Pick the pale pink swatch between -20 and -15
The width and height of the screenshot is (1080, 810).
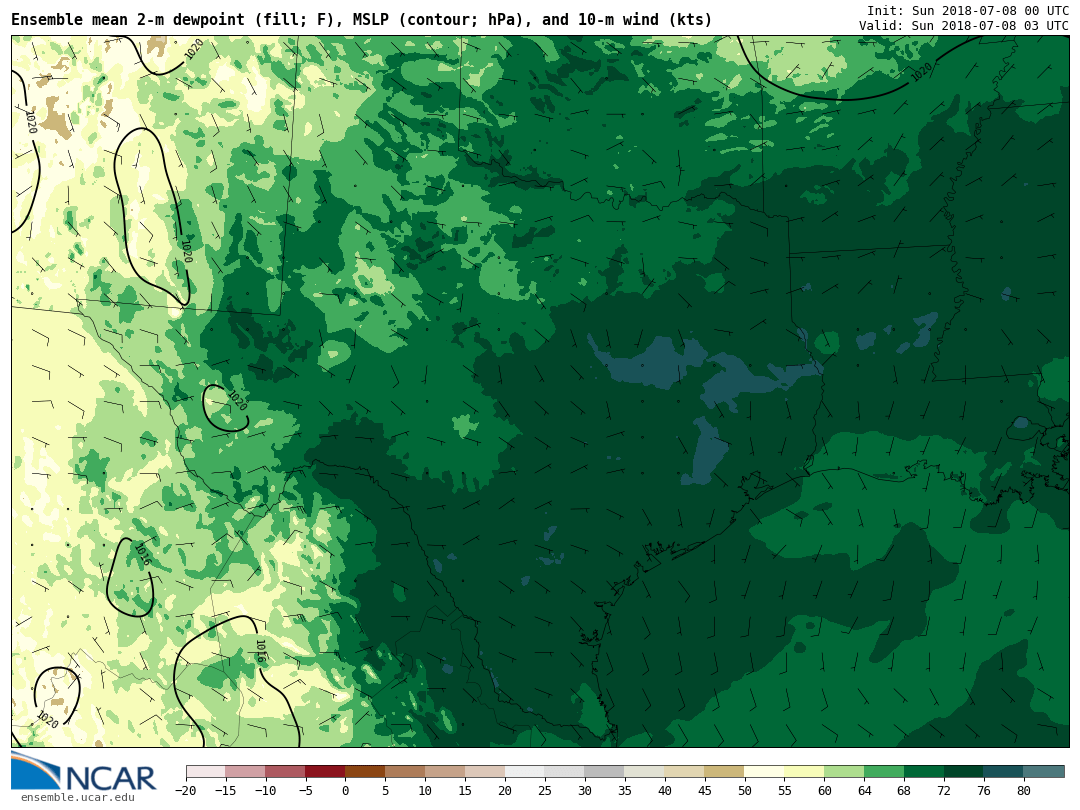pyautogui.click(x=206, y=772)
